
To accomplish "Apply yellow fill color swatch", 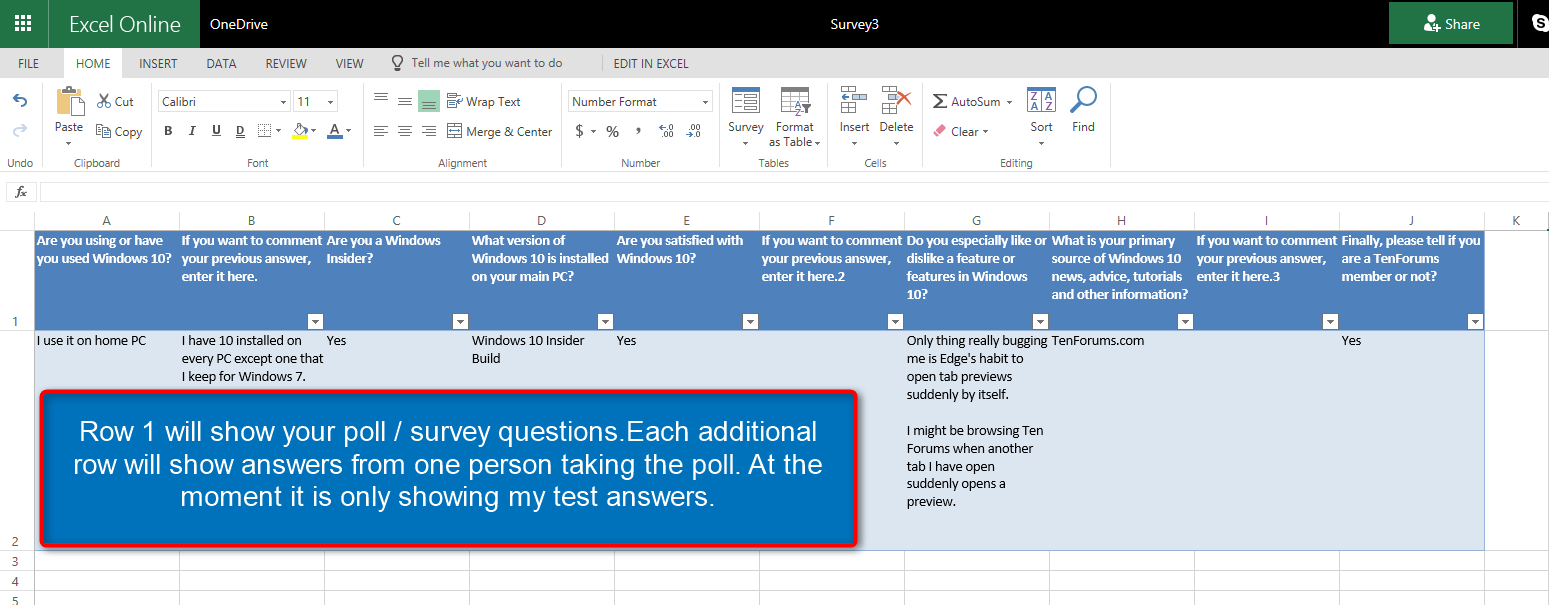I will (x=300, y=131).
